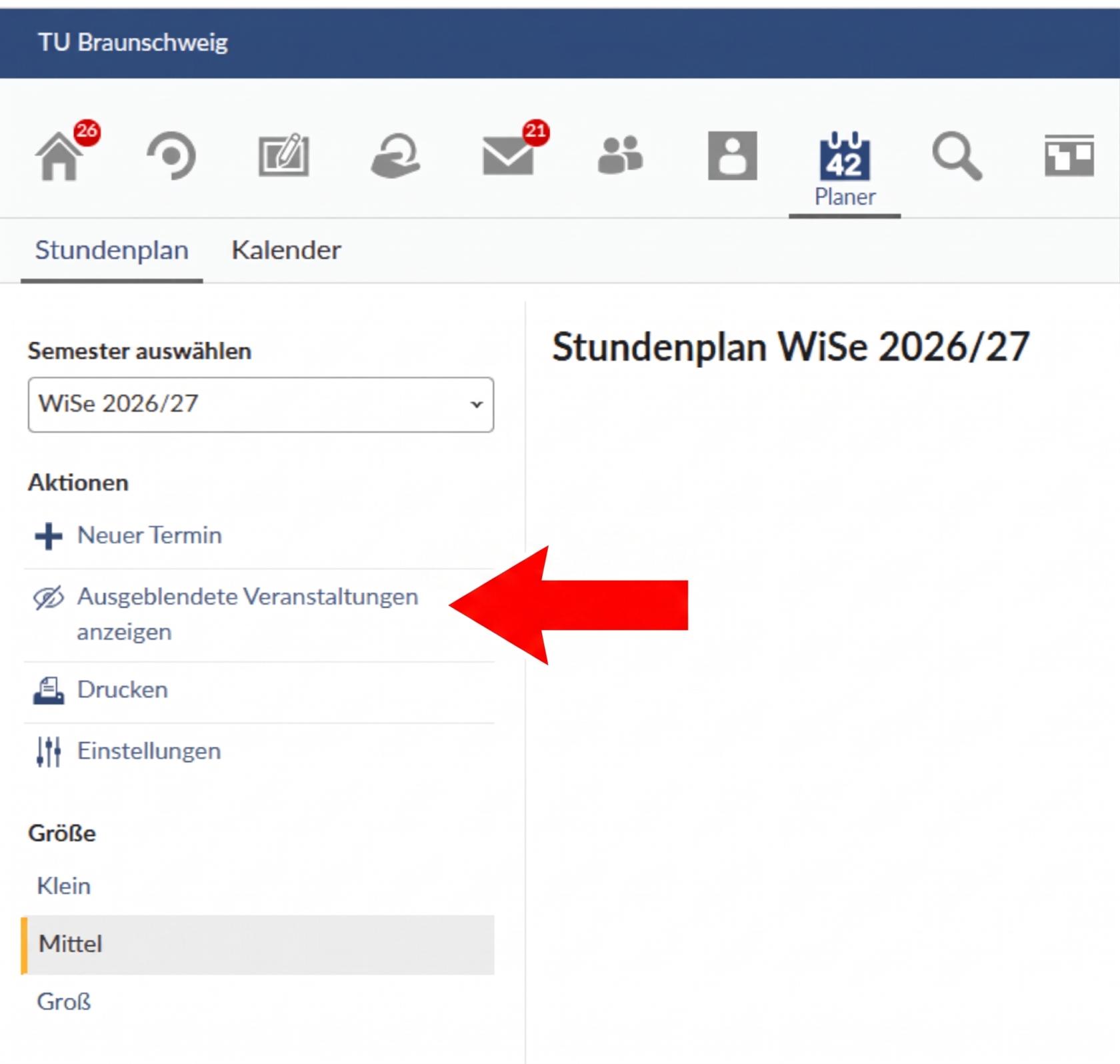Show Ausgeblendete Veranstaltungen anzeigen
This screenshot has width=1120, height=1064.
247,614
